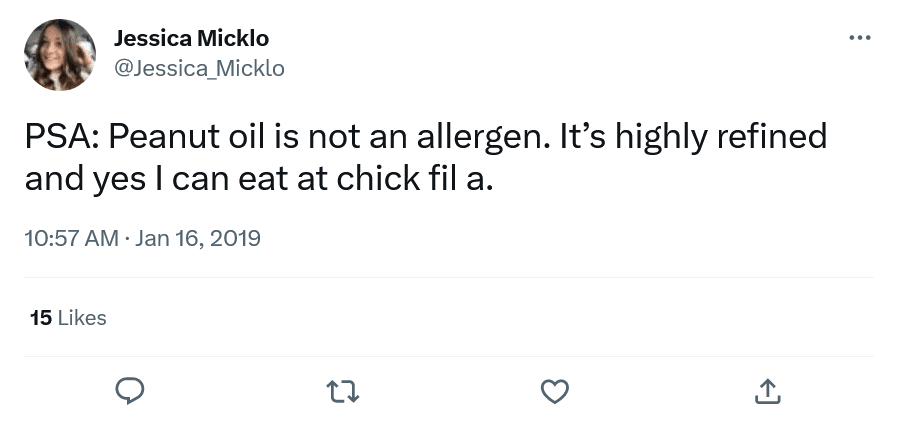Click the reply speech bubble icon
Image resolution: width=898 pixels, height=427 pixels.
(130, 391)
